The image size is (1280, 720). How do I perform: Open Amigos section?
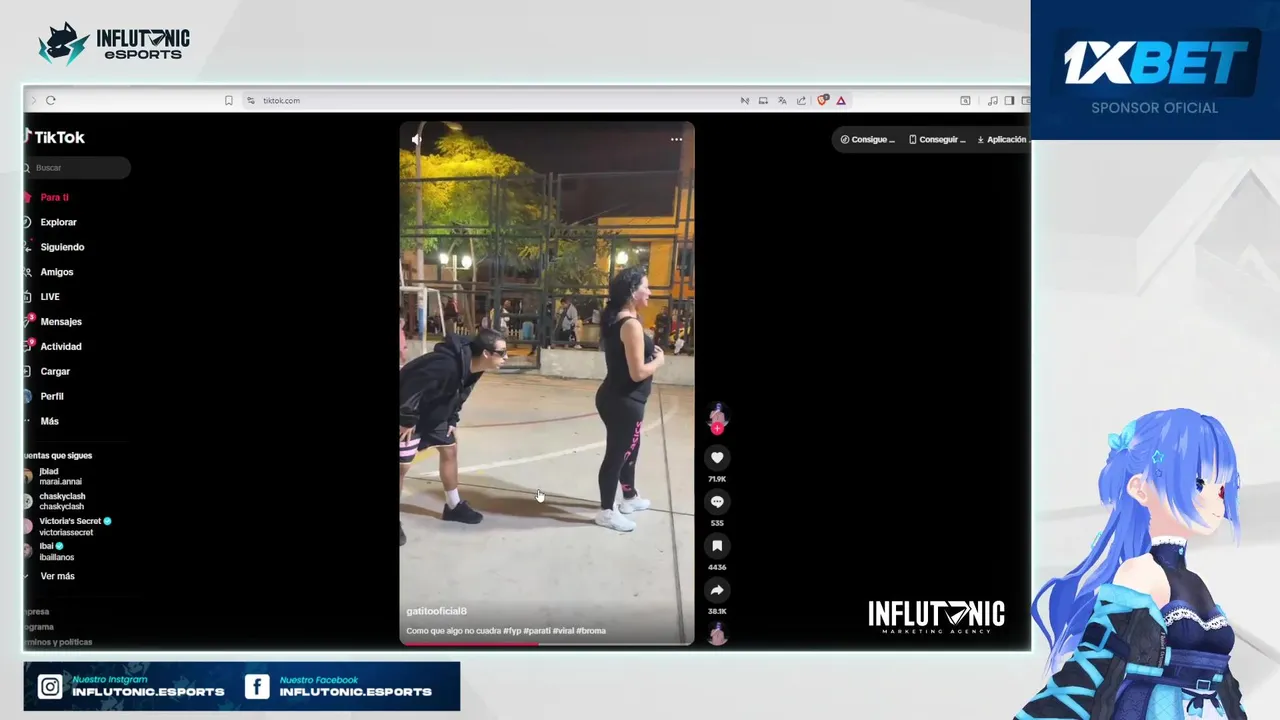point(57,272)
